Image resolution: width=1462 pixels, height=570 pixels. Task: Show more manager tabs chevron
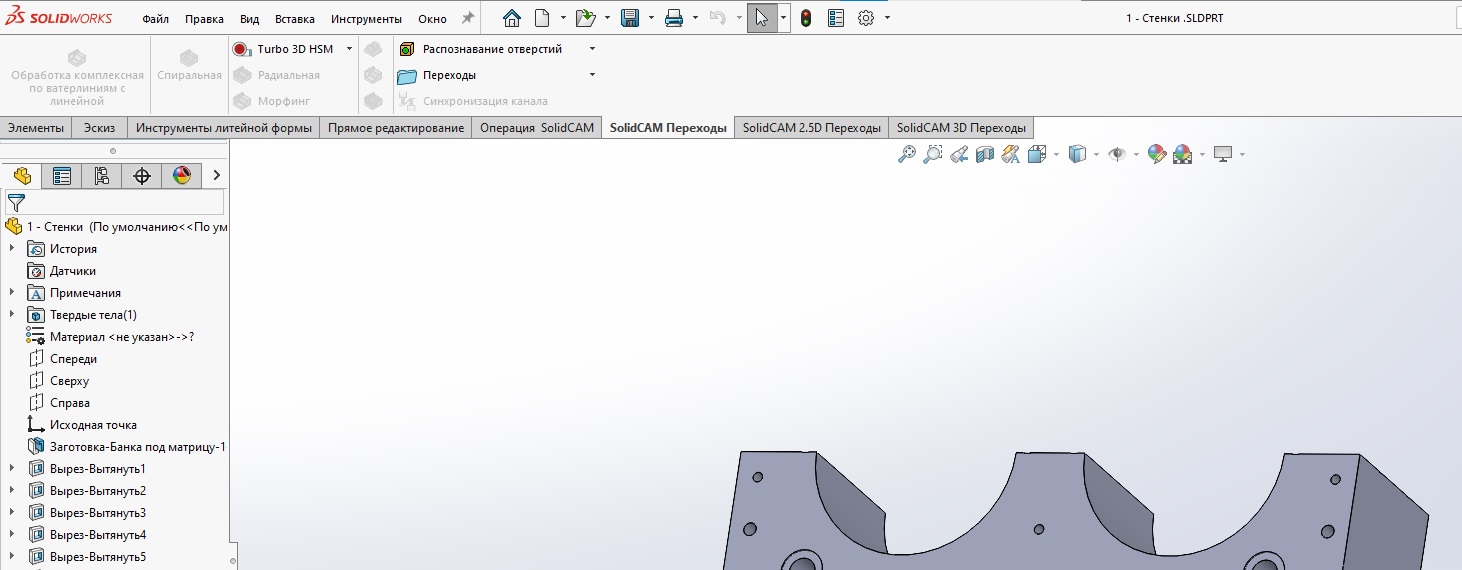(x=217, y=176)
